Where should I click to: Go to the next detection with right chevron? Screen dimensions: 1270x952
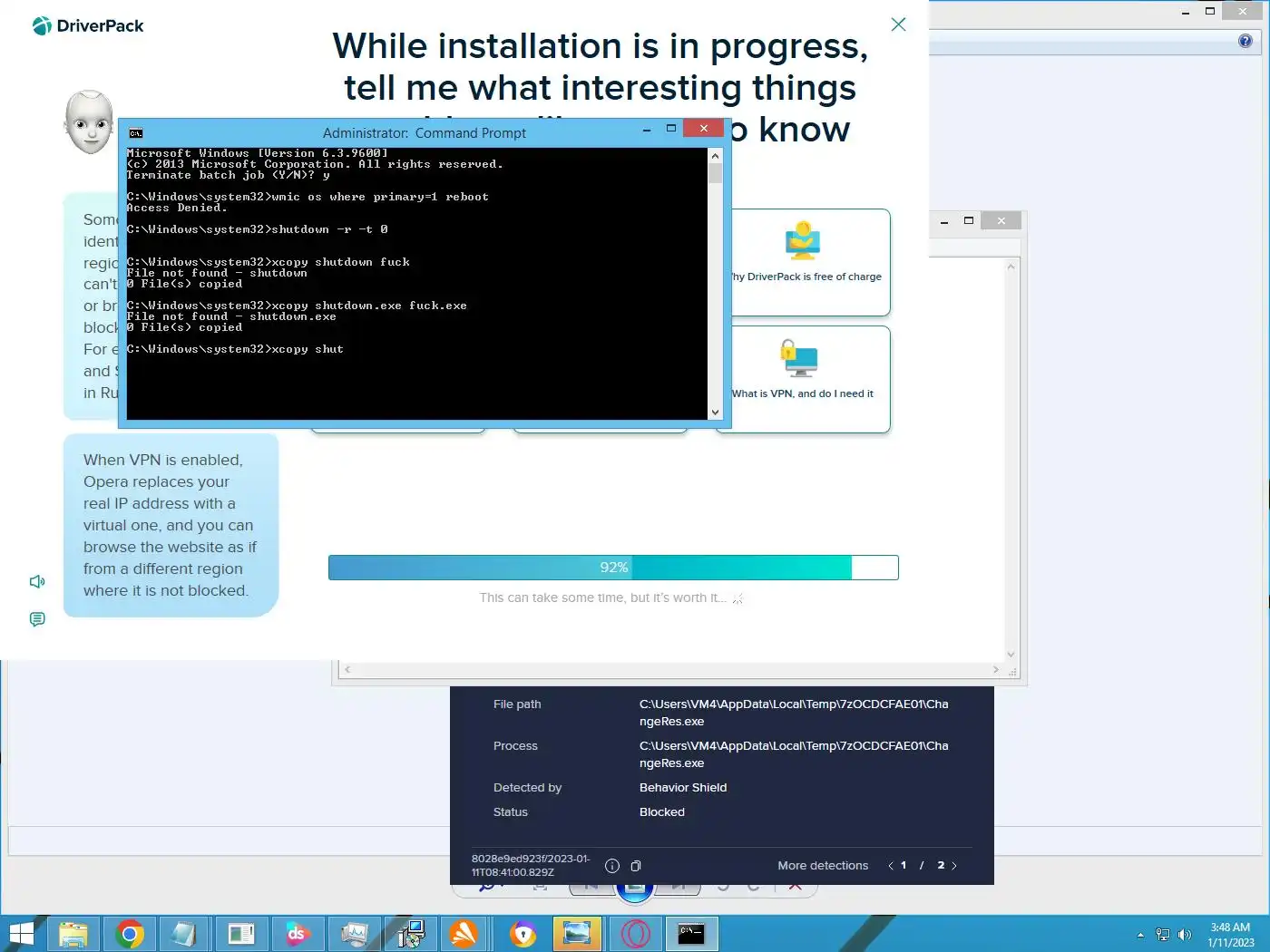click(954, 866)
